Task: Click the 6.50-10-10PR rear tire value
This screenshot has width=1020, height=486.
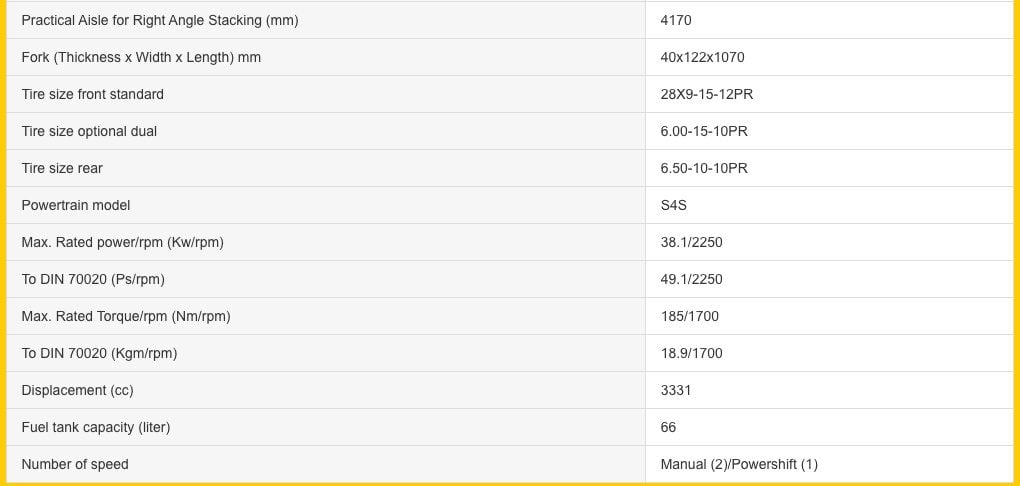Action: click(x=704, y=168)
